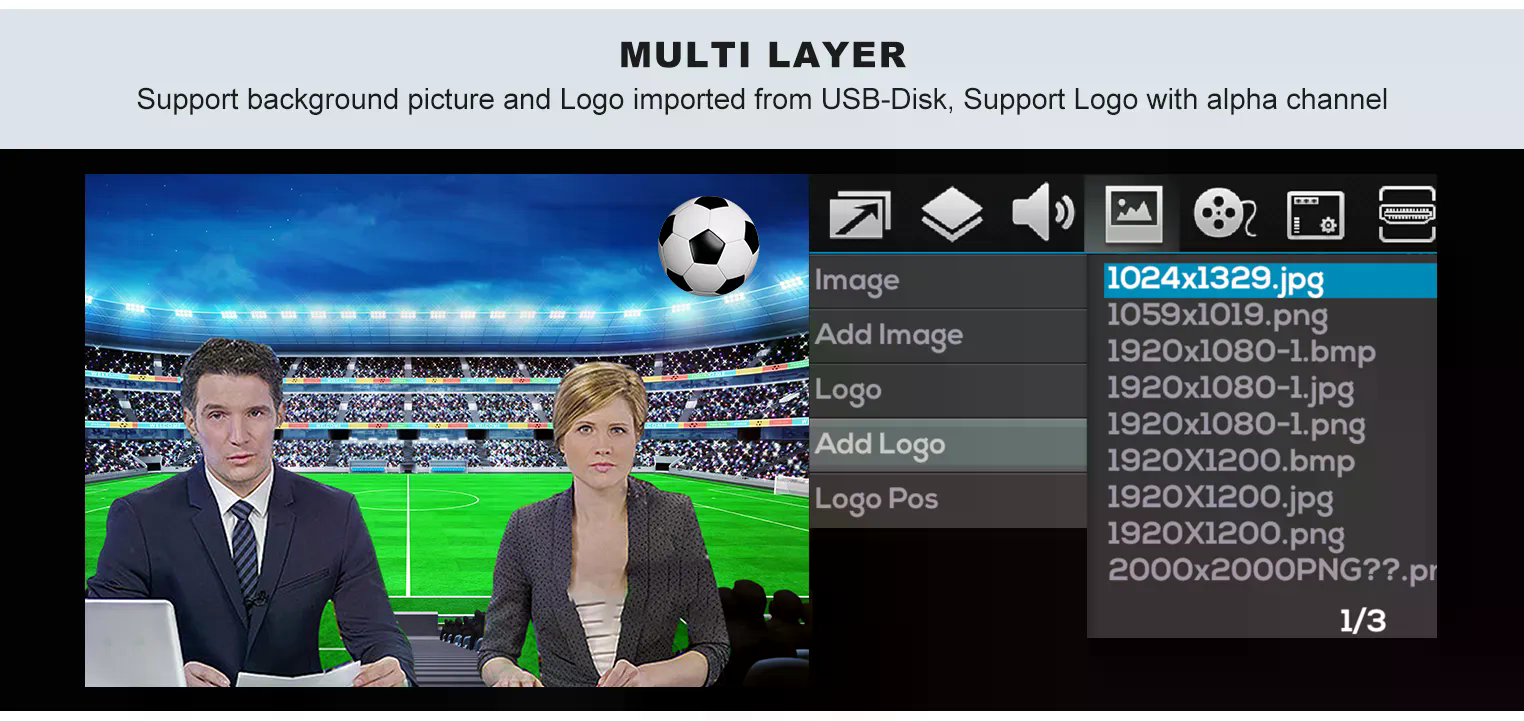Click the 1/3 page indicator
1524x721 pixels.
pos(1363,621)
